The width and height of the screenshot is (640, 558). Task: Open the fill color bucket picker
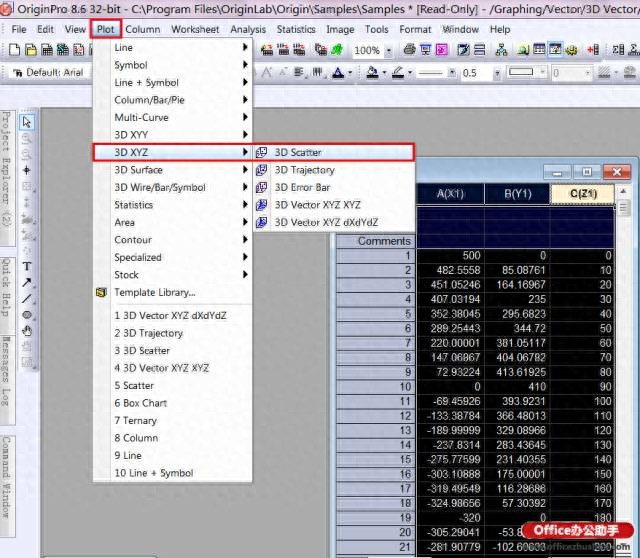[x=372, y=73]
